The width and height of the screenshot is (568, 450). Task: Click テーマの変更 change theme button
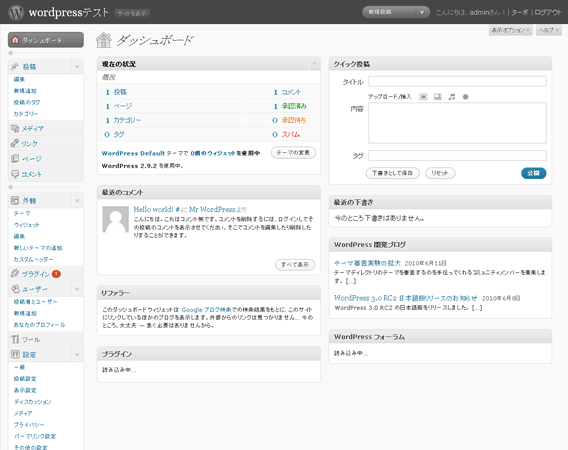point(293,153)
